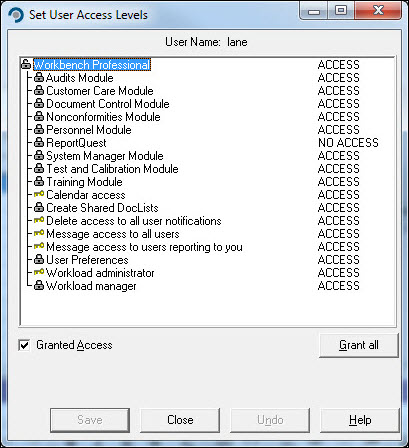The width and height of the screenshot is (409, 448).
Task: Select the Nonconformities Module entry
Action: coord(103,117)
